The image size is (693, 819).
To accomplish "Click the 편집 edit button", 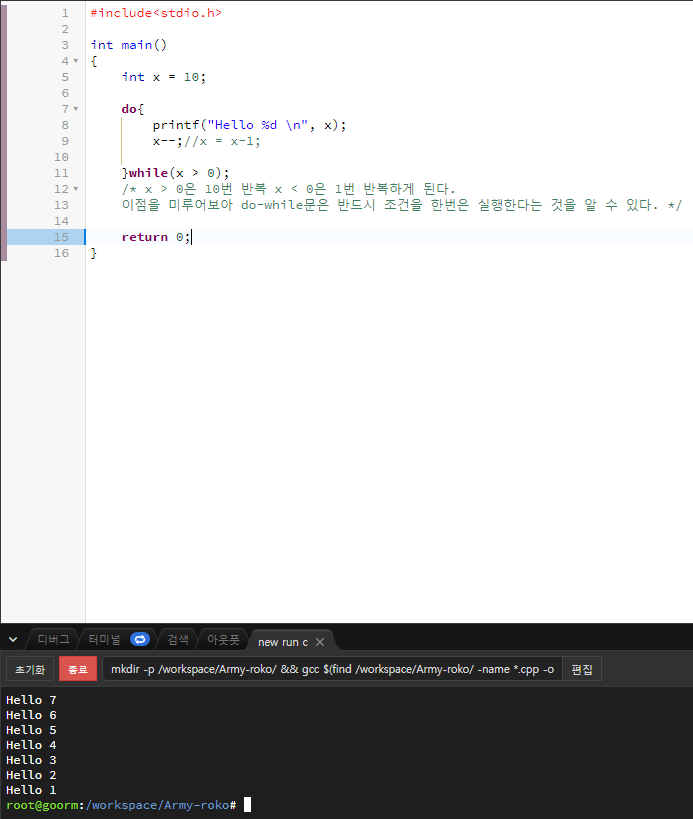I will click(582, 669).
